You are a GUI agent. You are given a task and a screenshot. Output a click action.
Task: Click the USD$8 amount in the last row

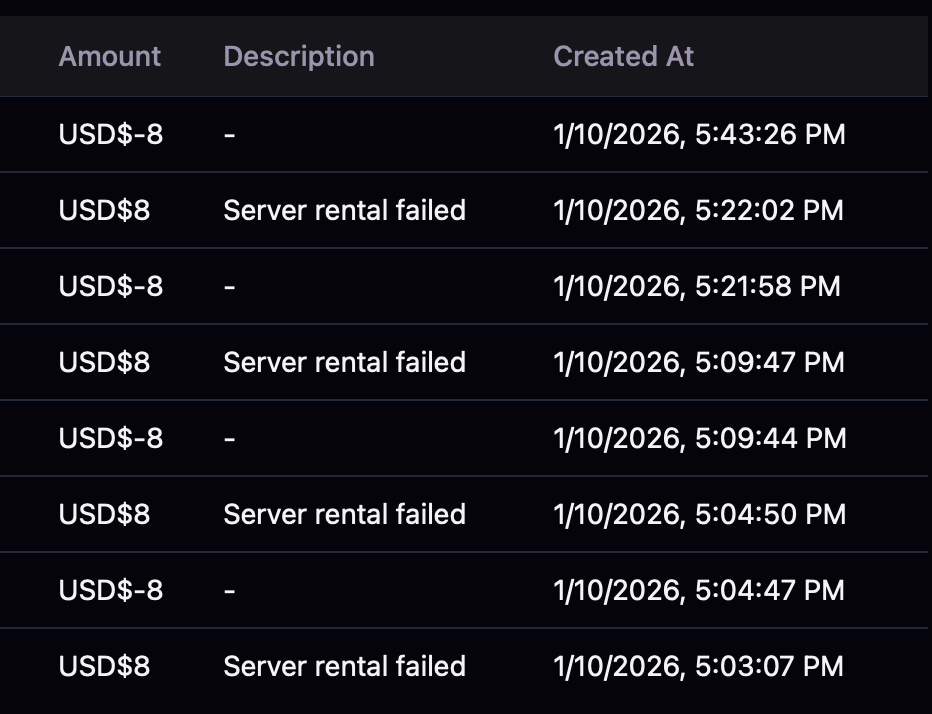[100, 666]
